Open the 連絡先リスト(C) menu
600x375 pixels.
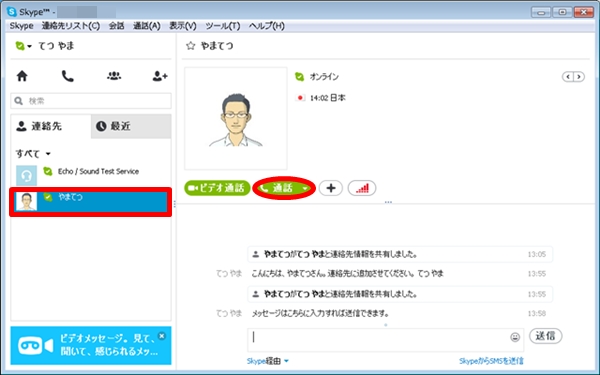point(71,26)
